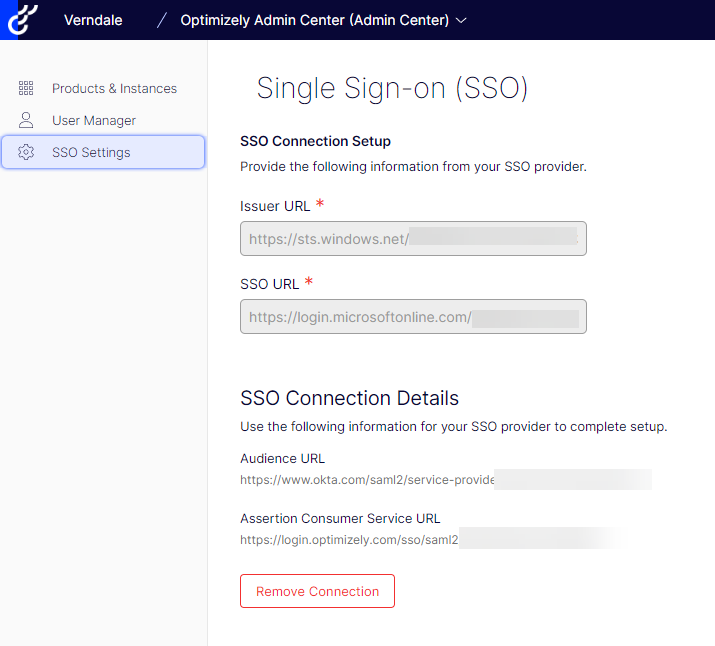
Task: Click 'Provide the following information' description text
Action: 413,167
